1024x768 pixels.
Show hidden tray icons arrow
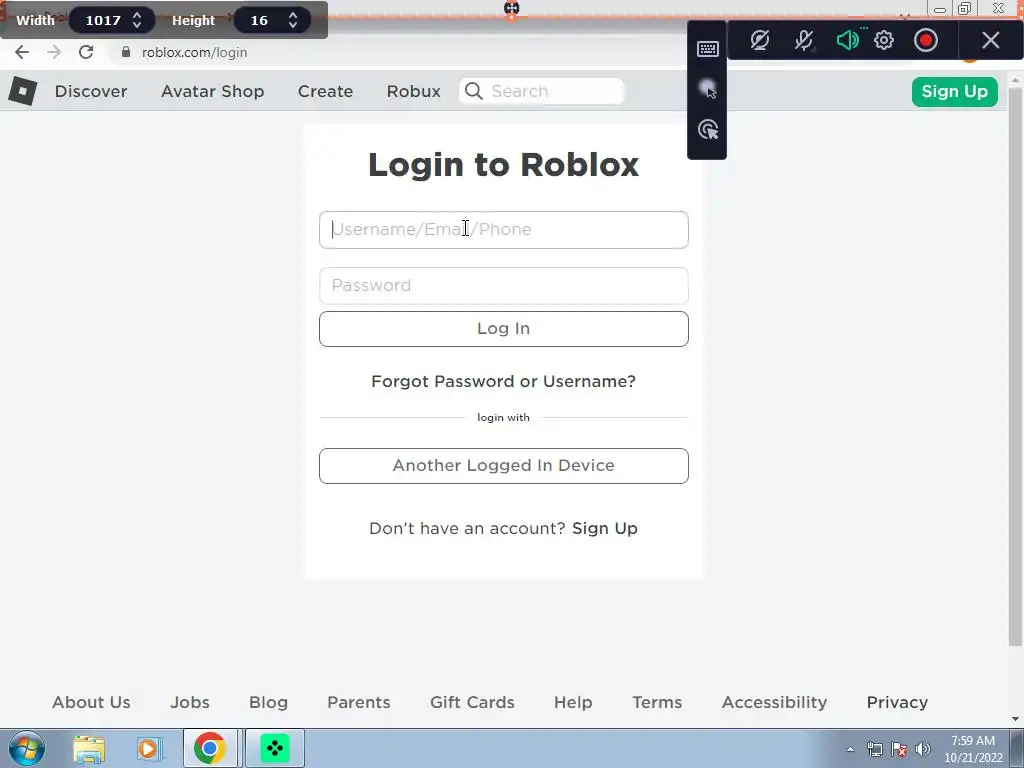850,749
